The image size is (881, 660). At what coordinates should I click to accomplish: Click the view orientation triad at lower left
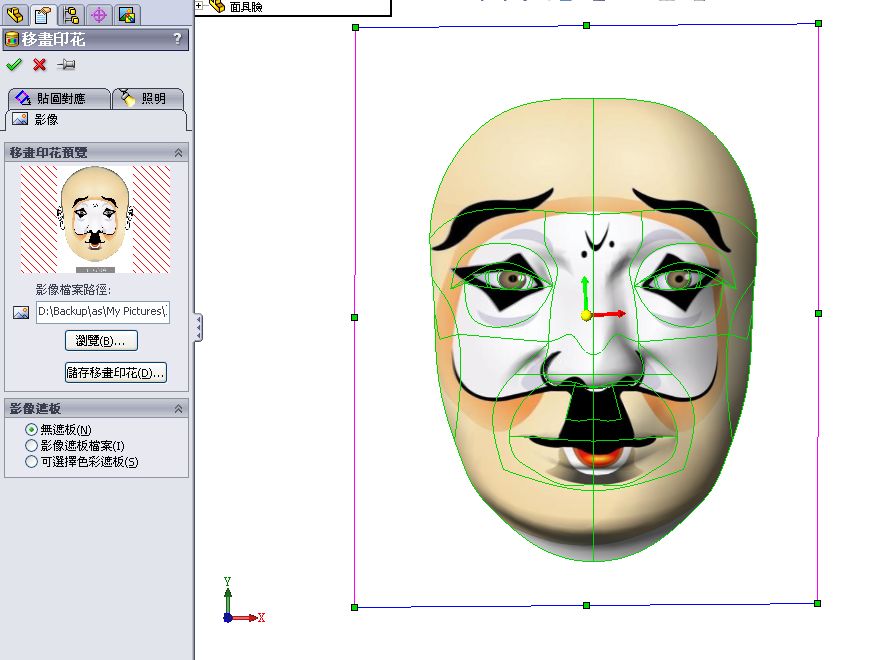243,600
